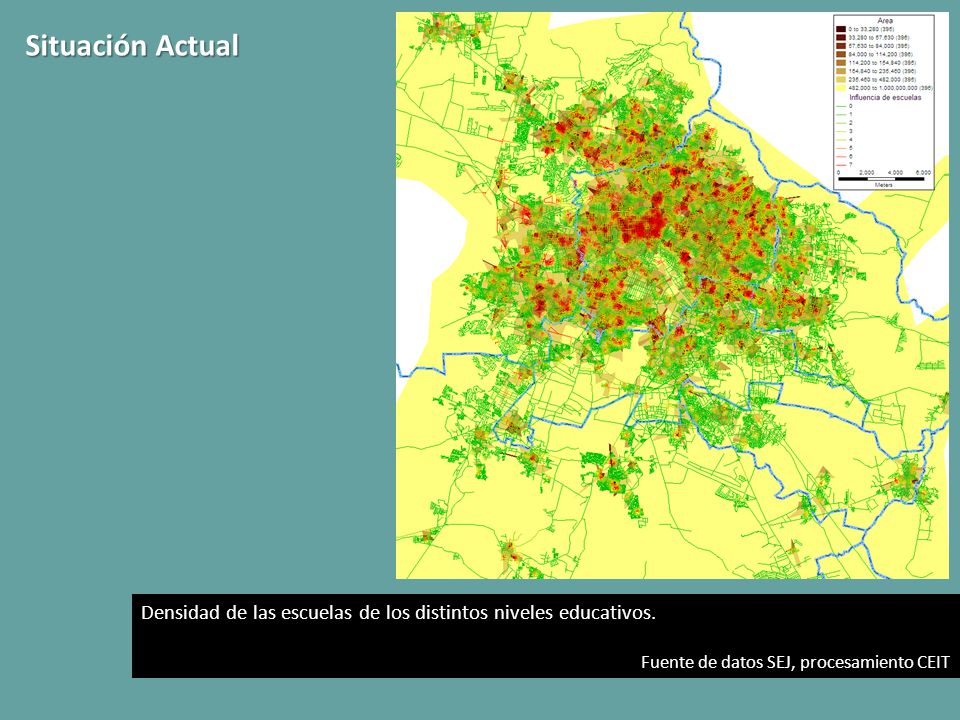Click 'Fuente de datos SEJ, procesamiento CEIT' text
Viewport: 960px width, 720px height.
(x=795, y=662)
